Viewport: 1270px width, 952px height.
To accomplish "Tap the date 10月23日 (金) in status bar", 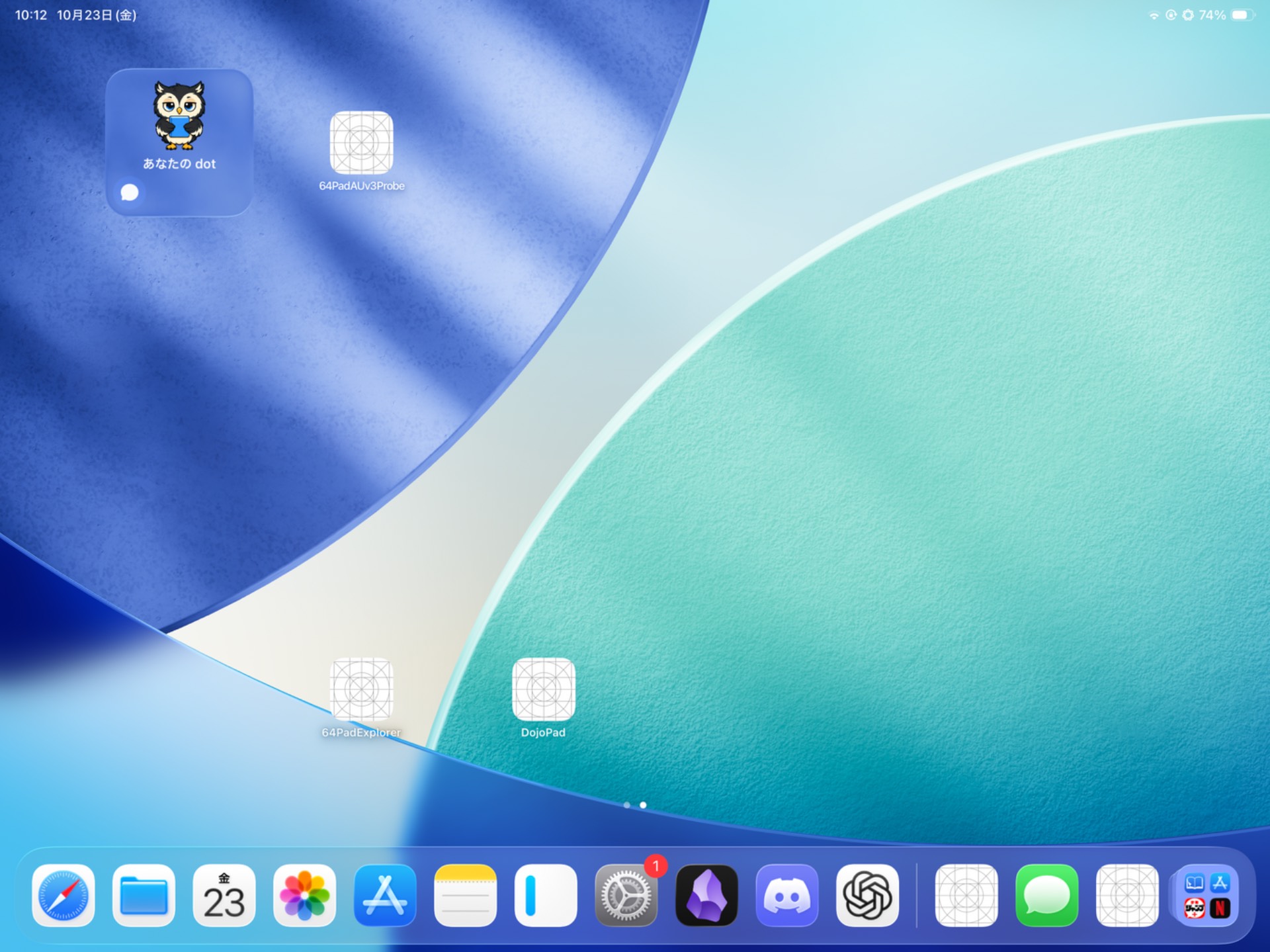I will coord(97,15).
